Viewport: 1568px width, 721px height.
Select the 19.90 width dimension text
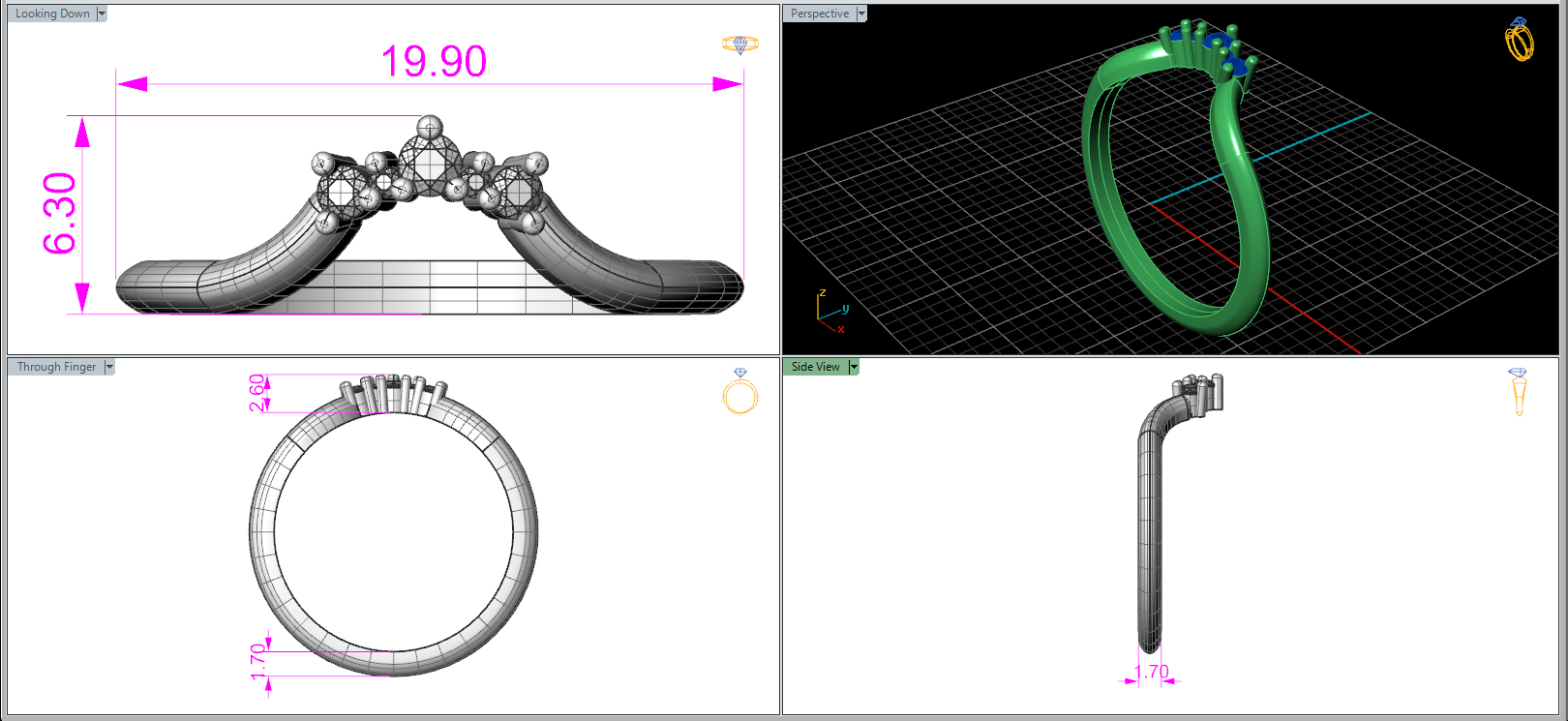pos(434,62)
